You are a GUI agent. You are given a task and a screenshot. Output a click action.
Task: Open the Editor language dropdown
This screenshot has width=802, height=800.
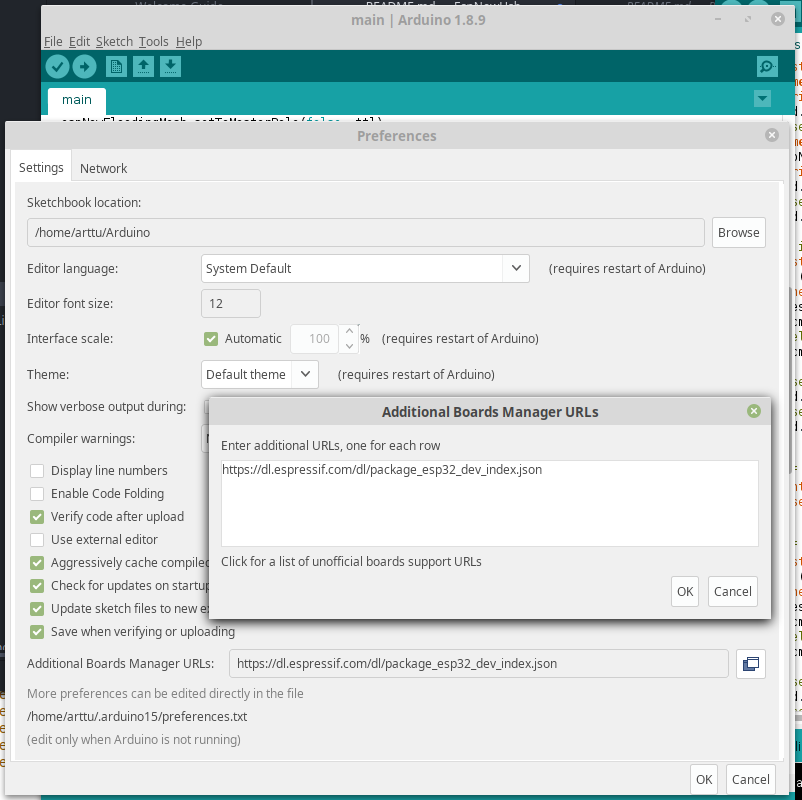pyautogui.click(x=365, y=269)
